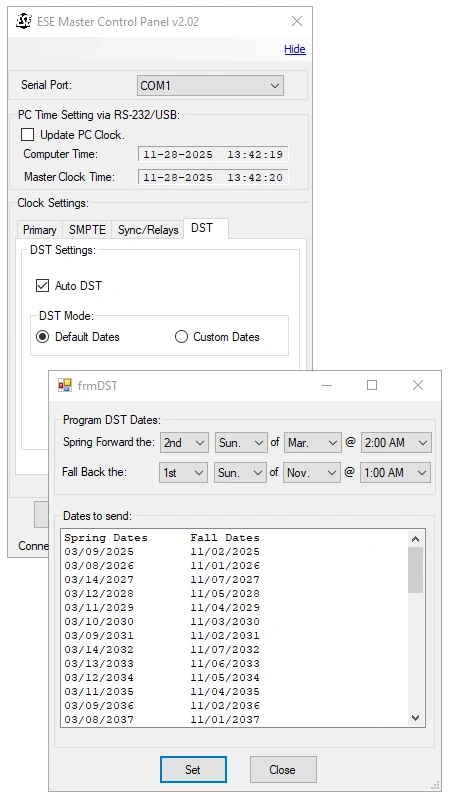This screenshot has width=455, height=793.
Task: Open the Serial Port COM1 dropdown
Action: coord(210,85)
